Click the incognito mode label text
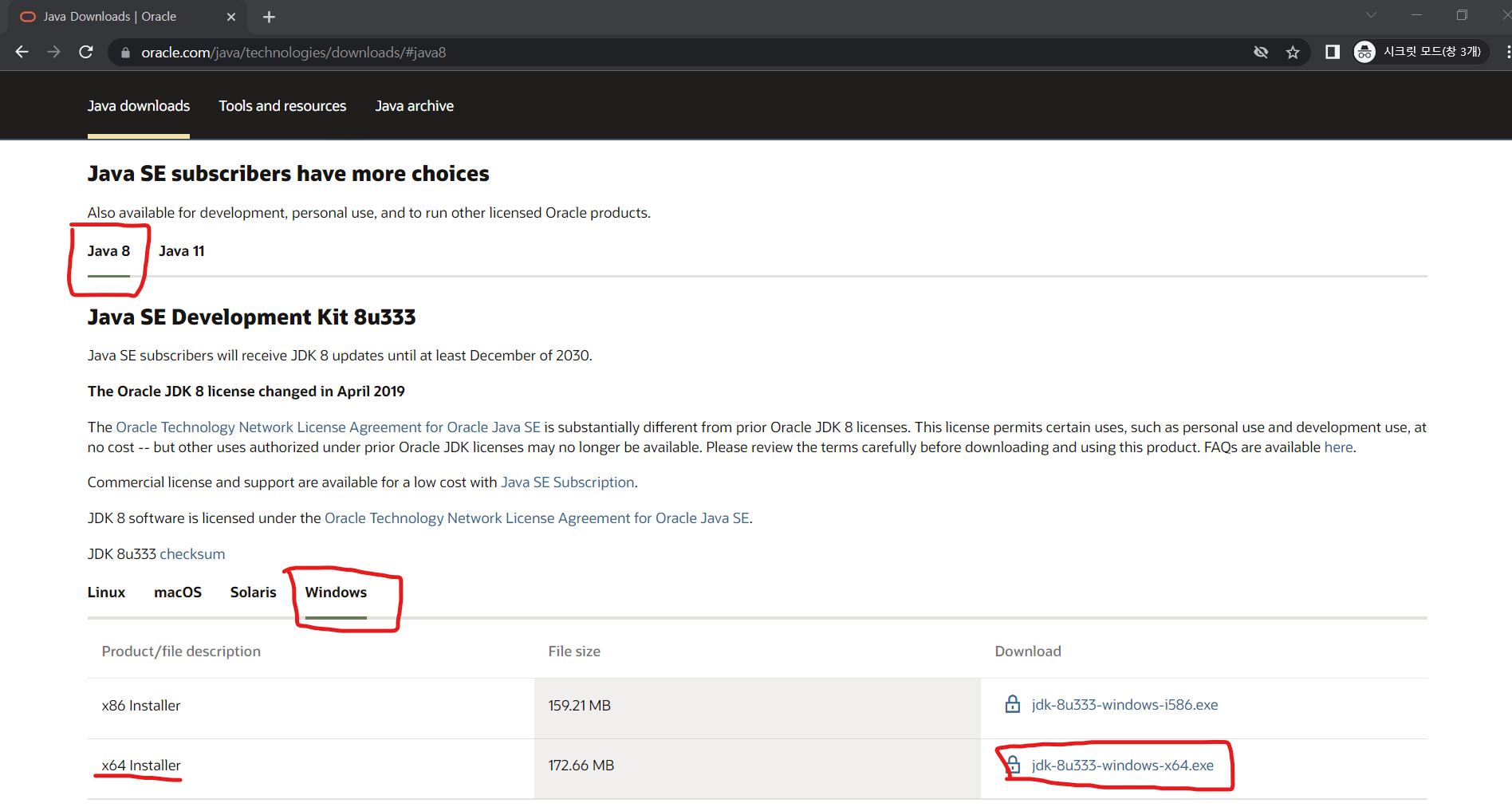 [x=1432, y=52]
